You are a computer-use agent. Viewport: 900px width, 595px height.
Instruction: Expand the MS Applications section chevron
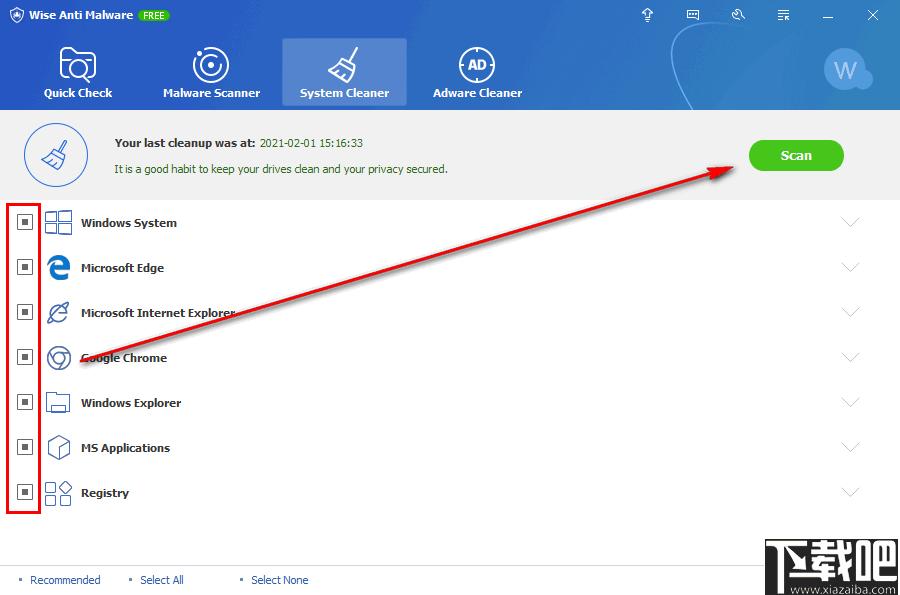pos(850,447)
